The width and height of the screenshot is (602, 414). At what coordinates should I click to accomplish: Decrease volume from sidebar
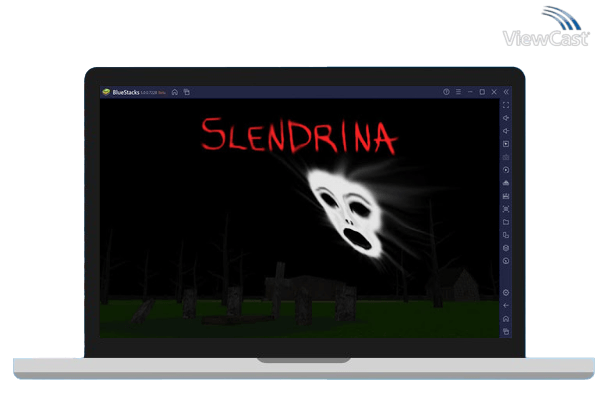point(506,131)
